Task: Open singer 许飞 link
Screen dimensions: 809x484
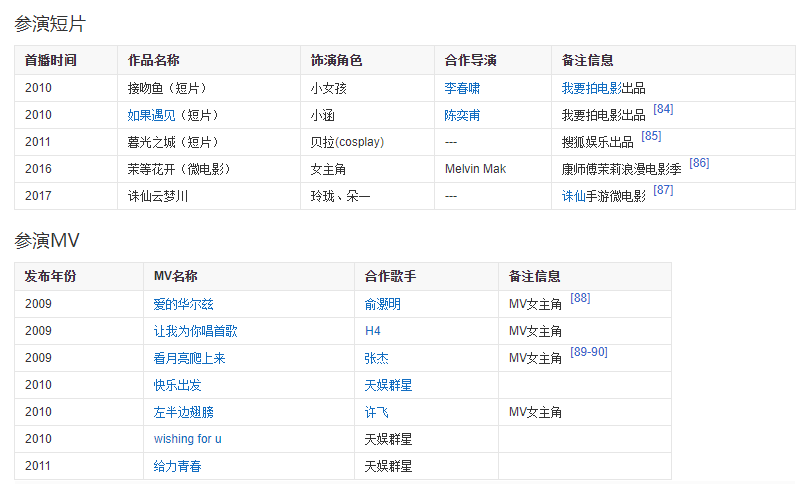Action: tap(376, 412)
